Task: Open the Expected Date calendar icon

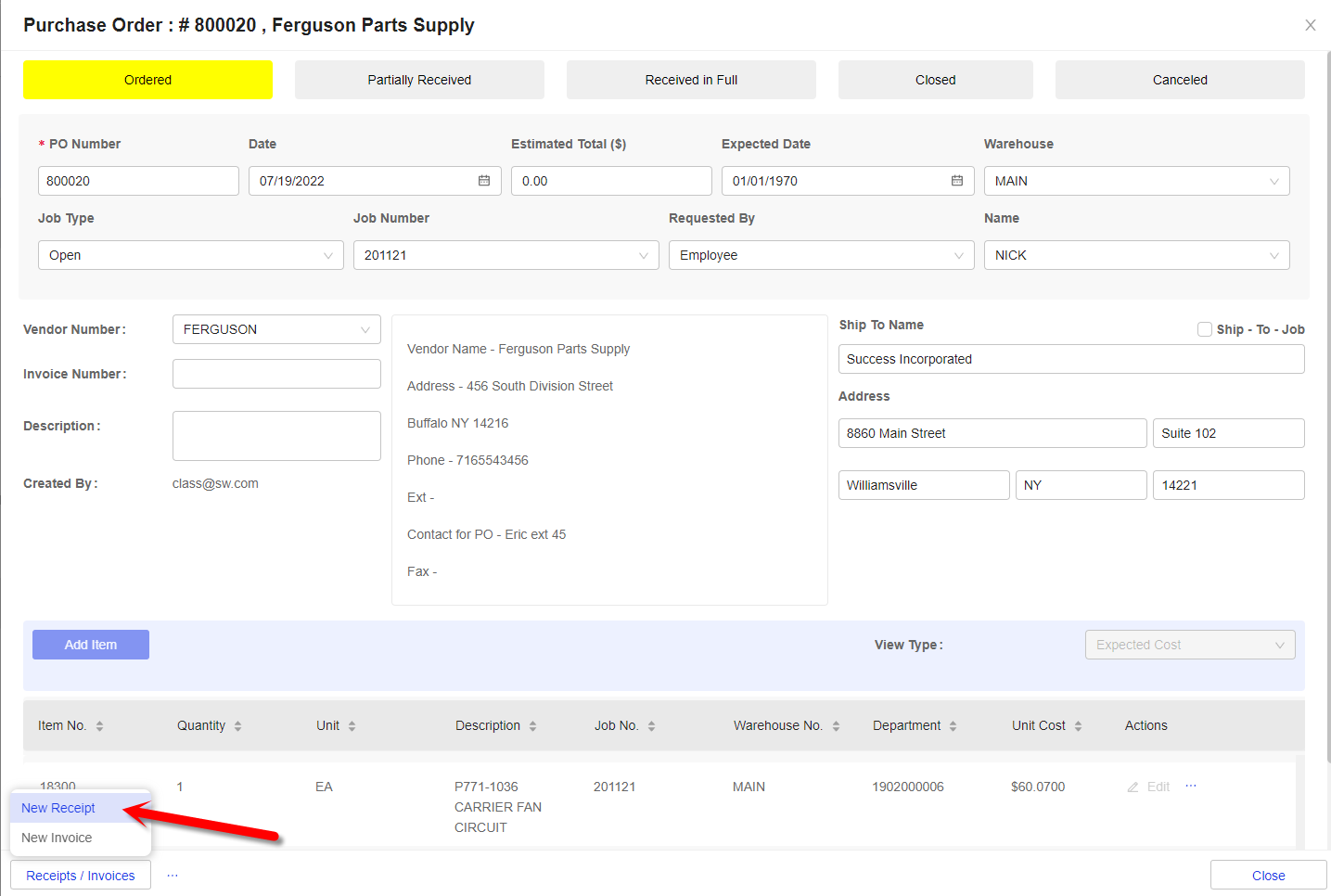Action: tap(957, 181)
